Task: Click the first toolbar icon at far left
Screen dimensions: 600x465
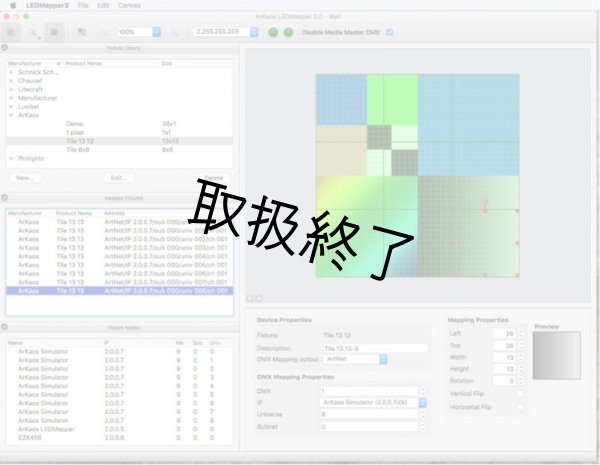Action: coord(11,33)
